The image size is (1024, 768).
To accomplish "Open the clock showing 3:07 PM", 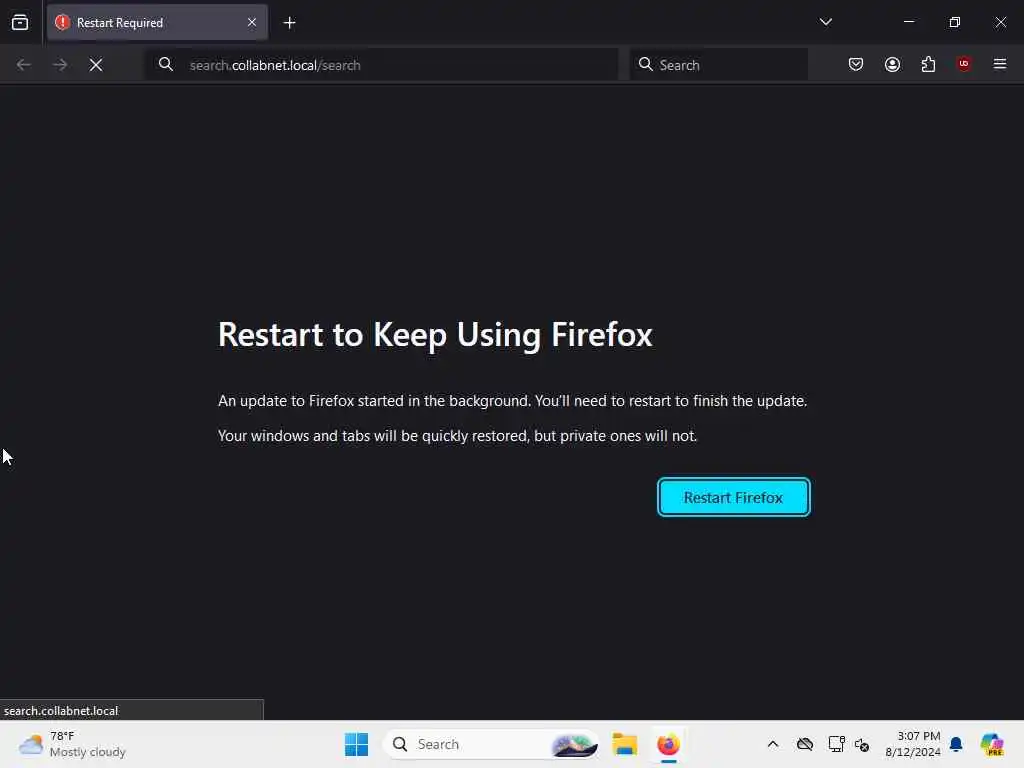I will 913,744.
